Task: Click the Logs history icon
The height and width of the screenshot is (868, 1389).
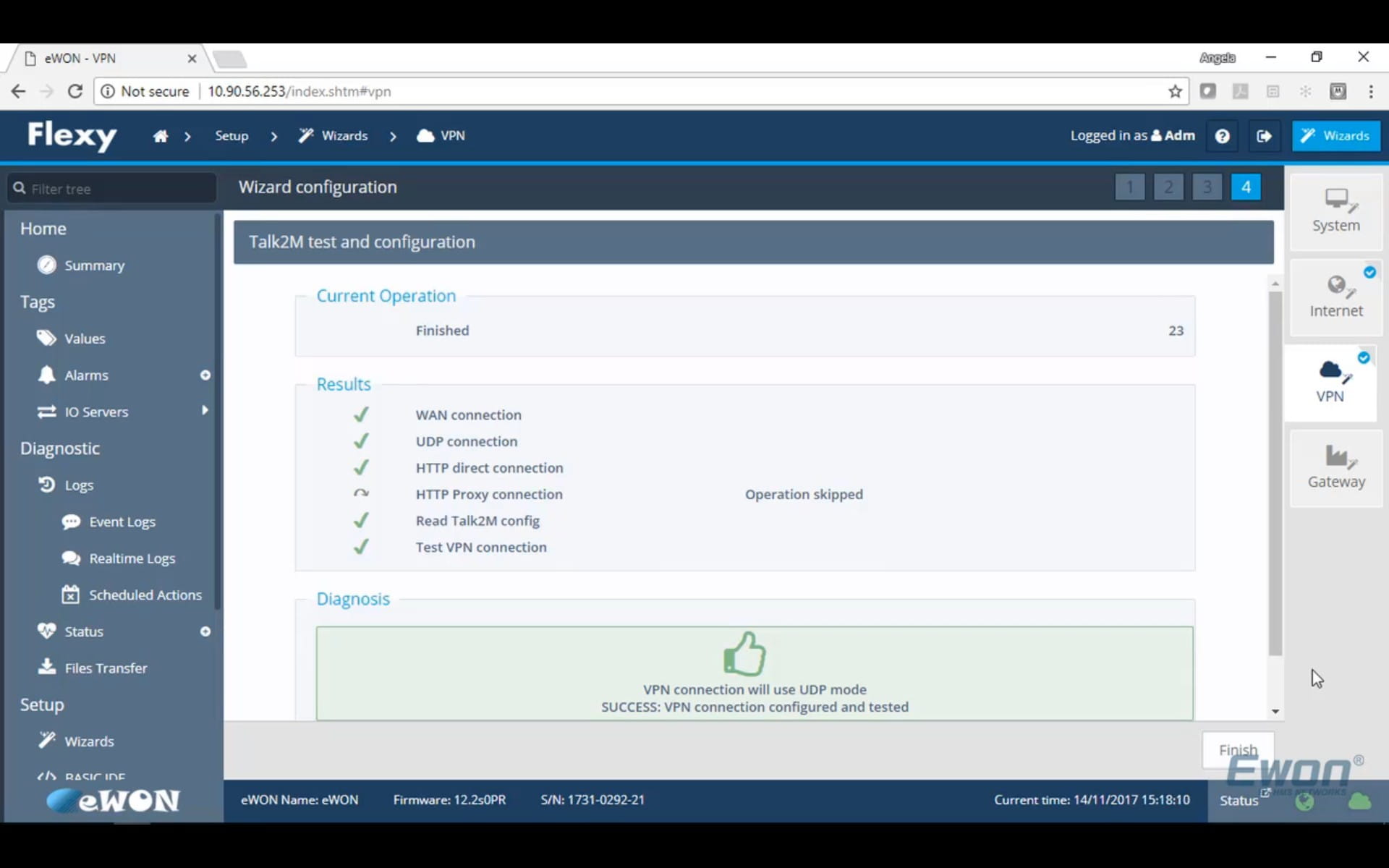Action: point(47,485)
